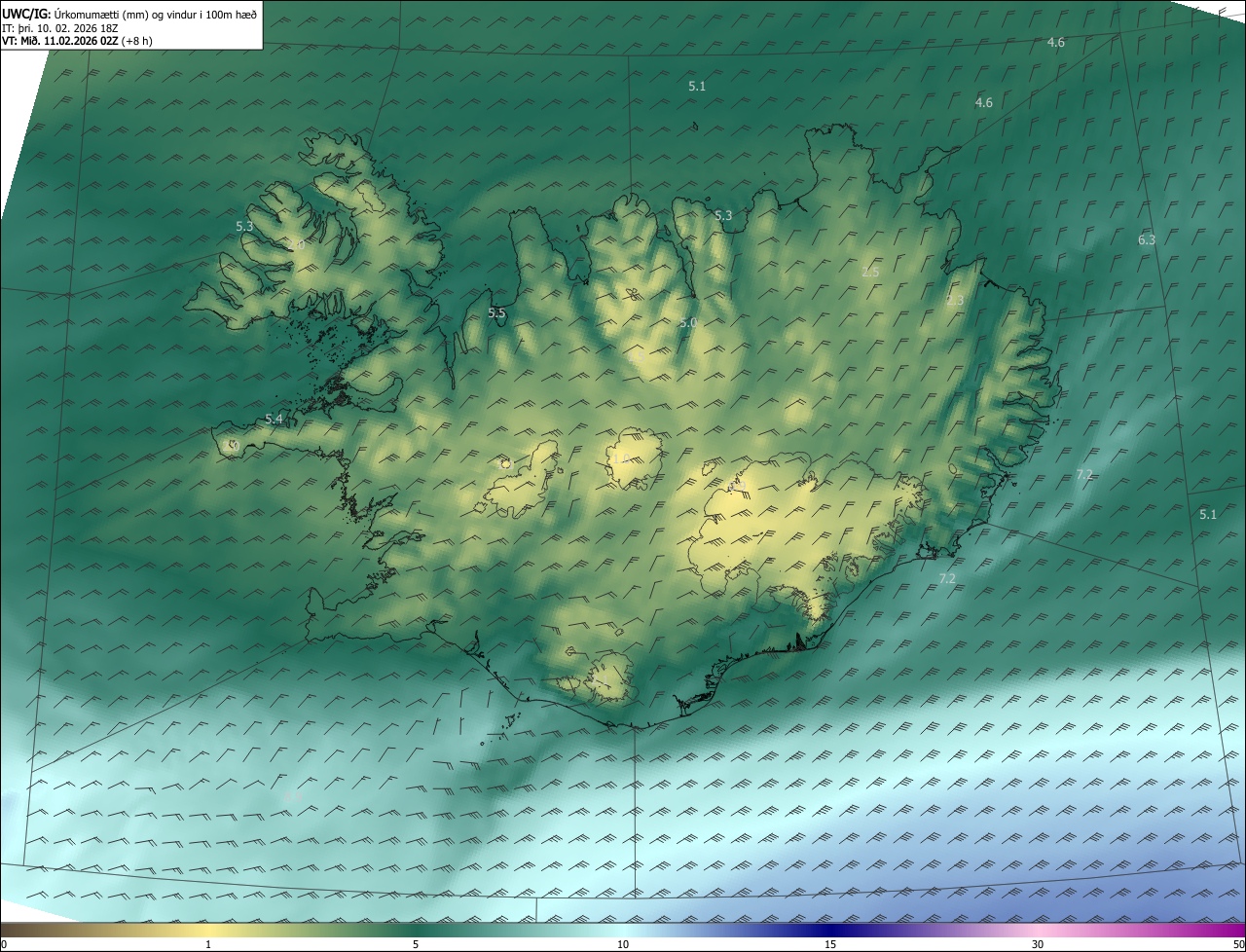
Task: Click the 5.1 value at the eastern map edge
Action: pos(1208,514)
